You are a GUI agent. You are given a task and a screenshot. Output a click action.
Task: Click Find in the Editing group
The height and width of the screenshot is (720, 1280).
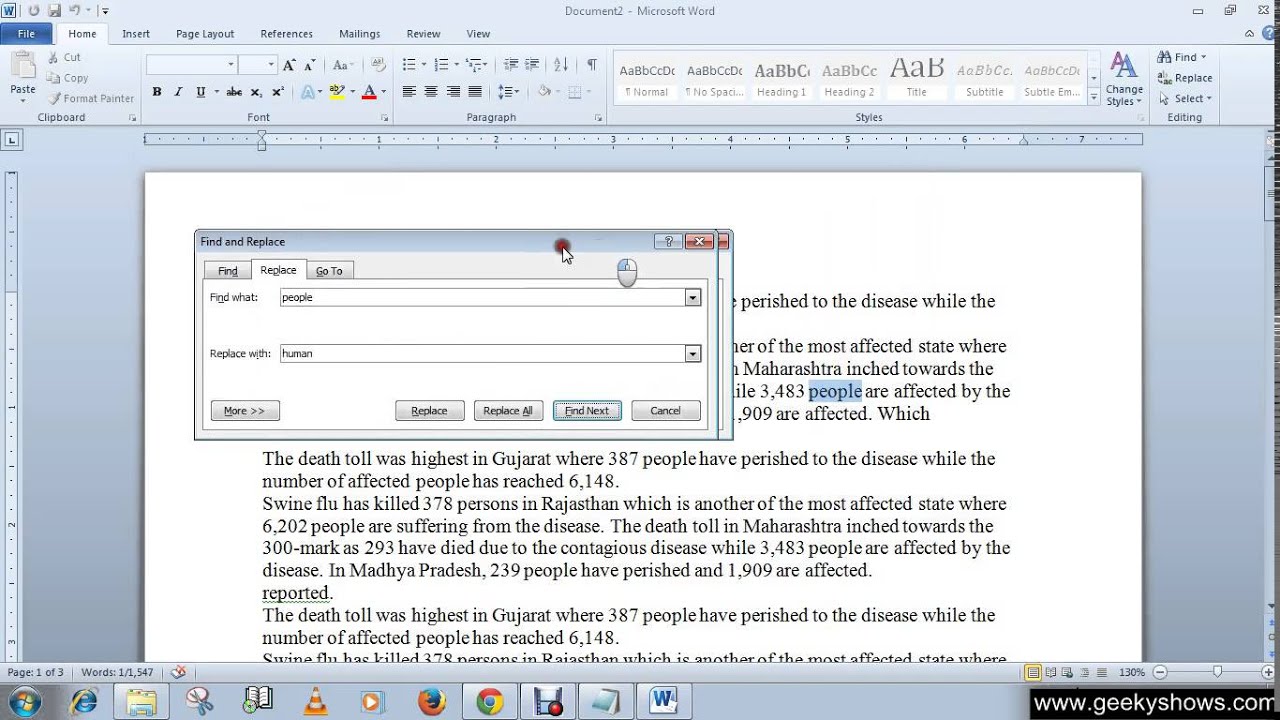[x=1181, y=57]
